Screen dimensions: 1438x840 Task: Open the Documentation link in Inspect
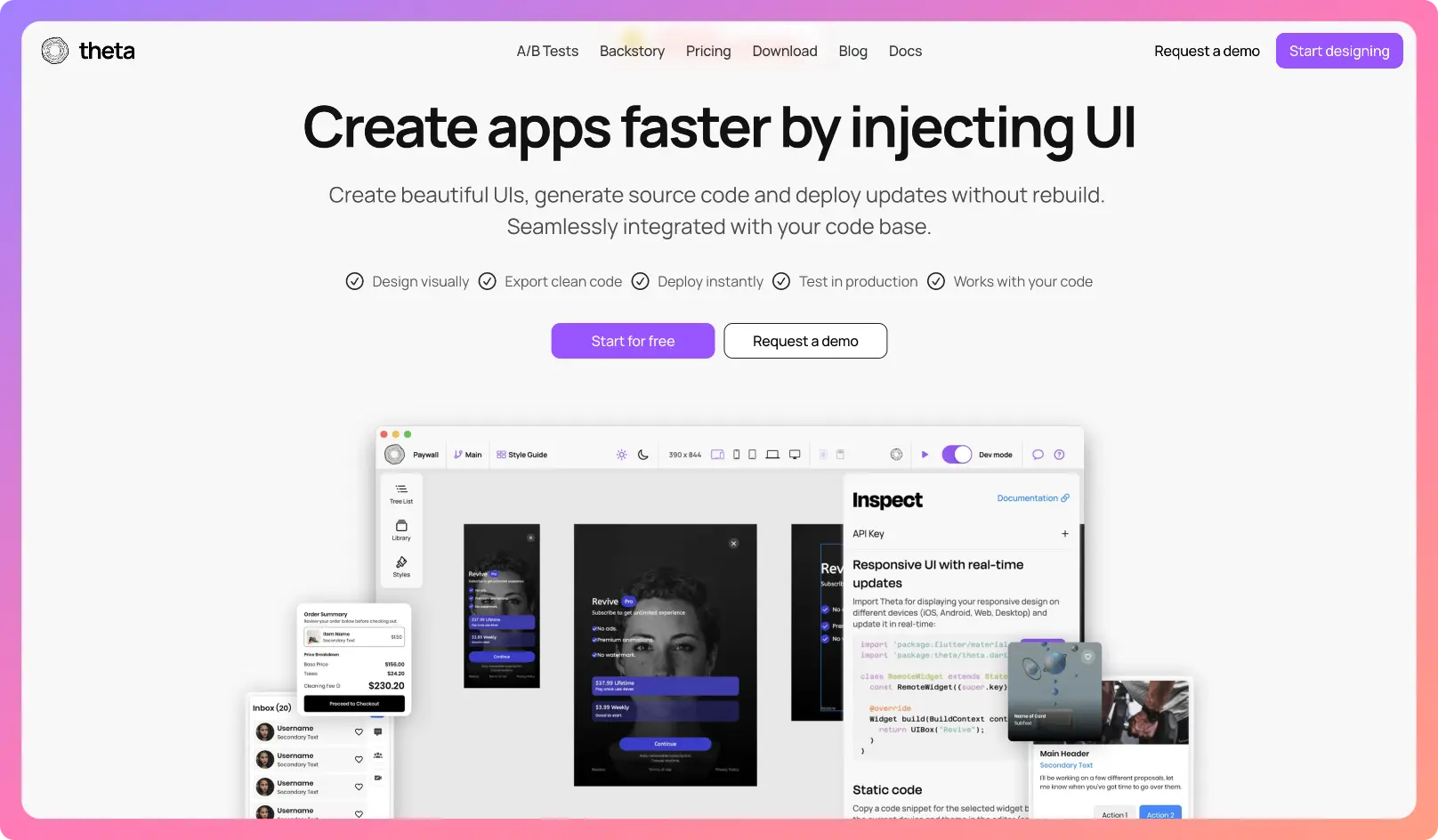coord(1032,498)
